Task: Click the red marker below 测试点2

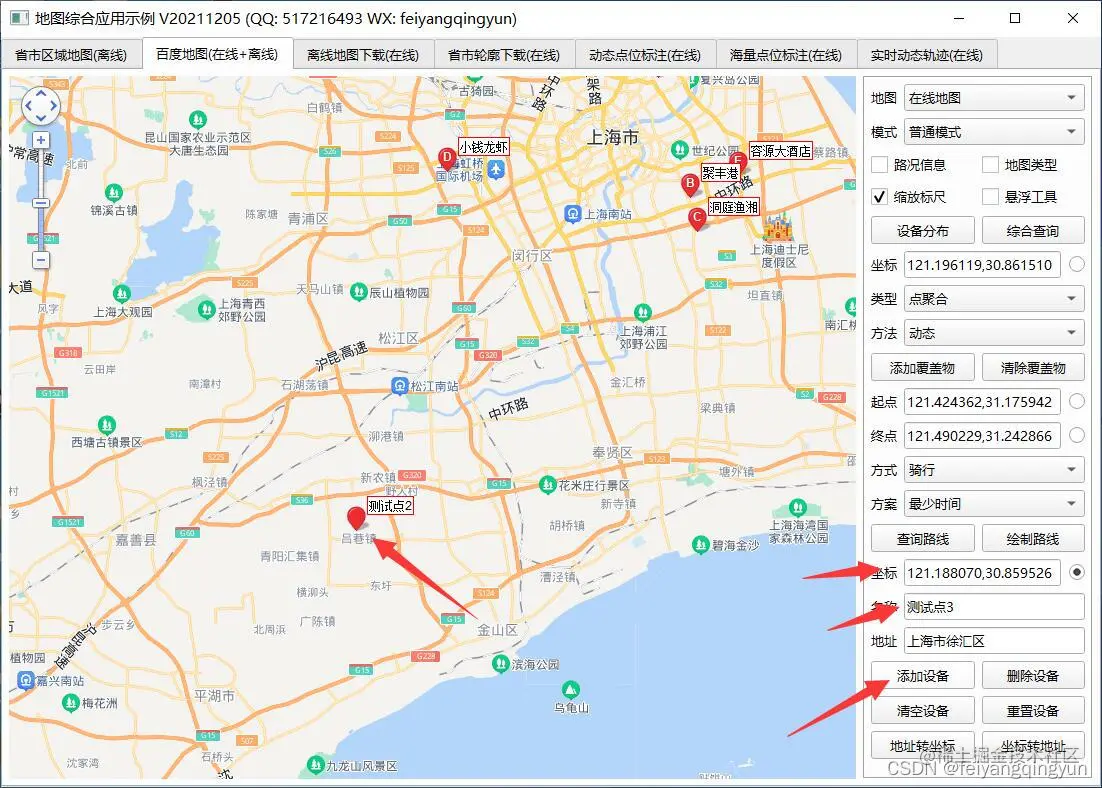Action: [356, 519]
